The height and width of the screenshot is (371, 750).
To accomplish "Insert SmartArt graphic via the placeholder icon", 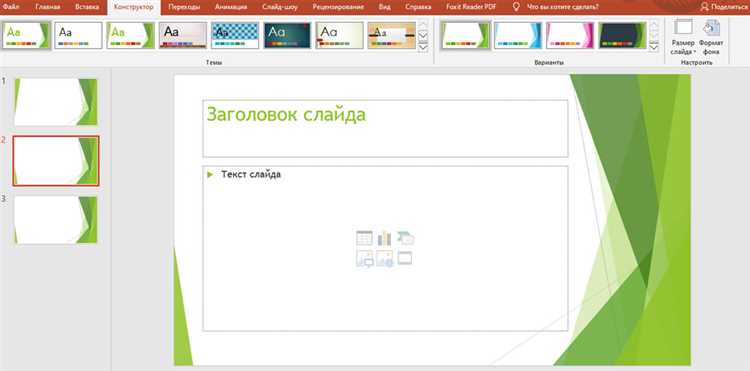I will click(x=405, y=238).
